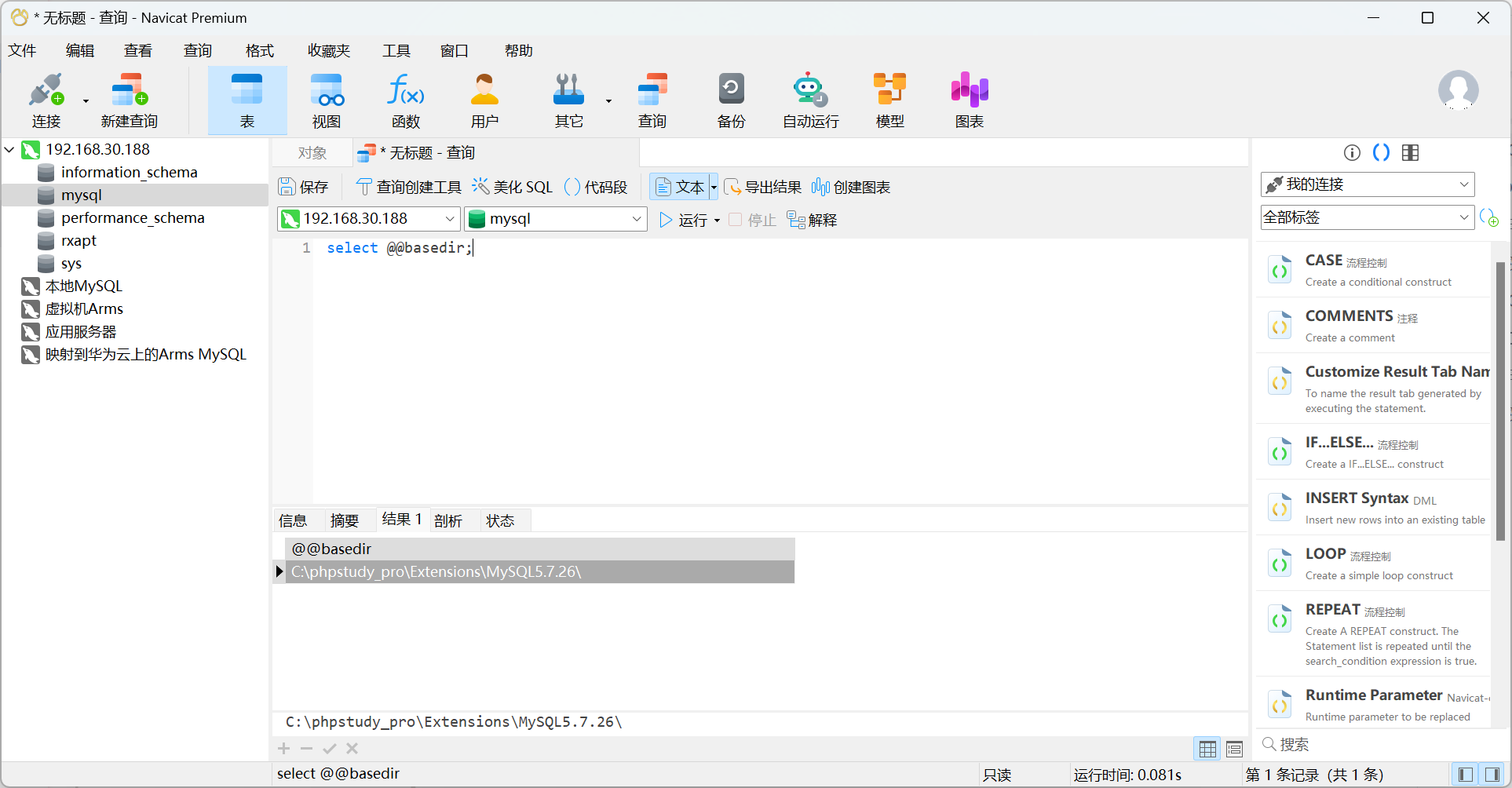Open the 图表 (Charts) toolbar icon

click(970, 100)
